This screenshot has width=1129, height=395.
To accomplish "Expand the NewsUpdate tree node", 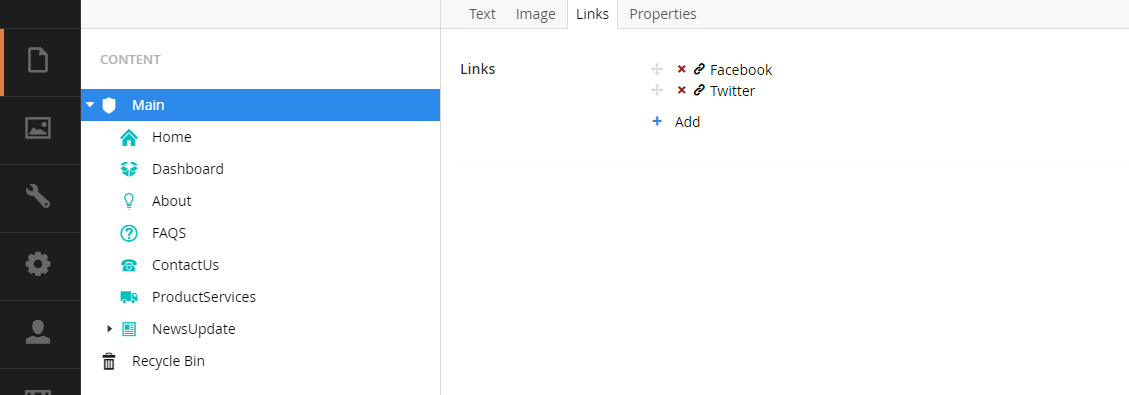I will [x=109, y=329].
